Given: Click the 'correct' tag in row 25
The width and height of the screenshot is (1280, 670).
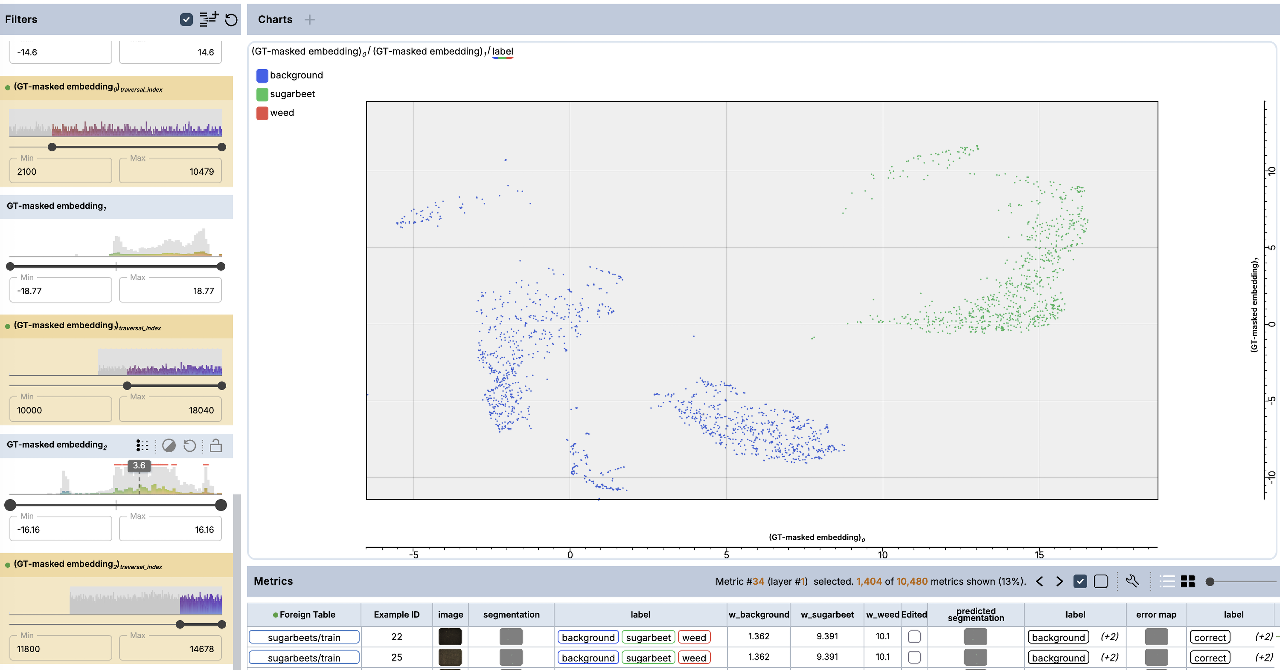Looking at the screenshot, I should (x=1210, y=658).
